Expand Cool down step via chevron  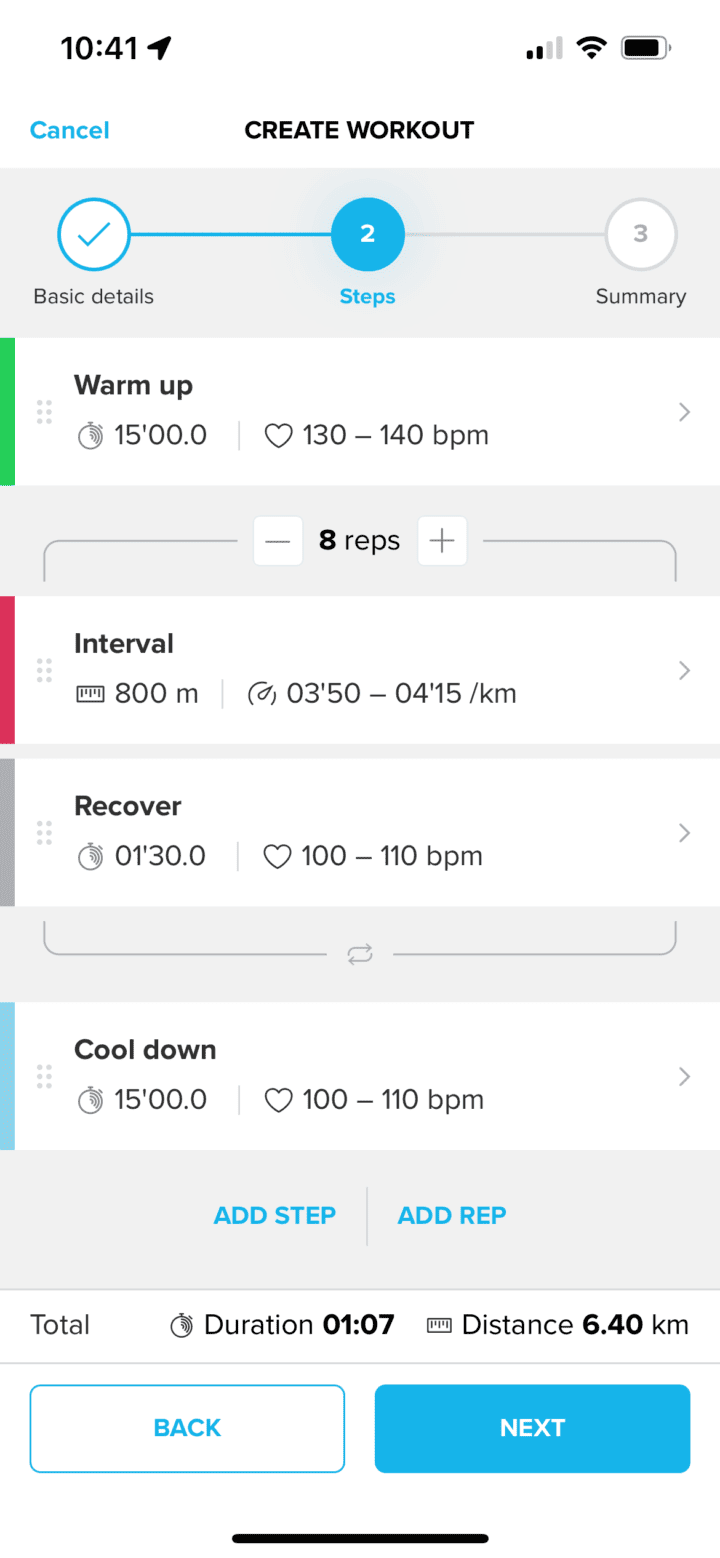tap(684, 1076)
